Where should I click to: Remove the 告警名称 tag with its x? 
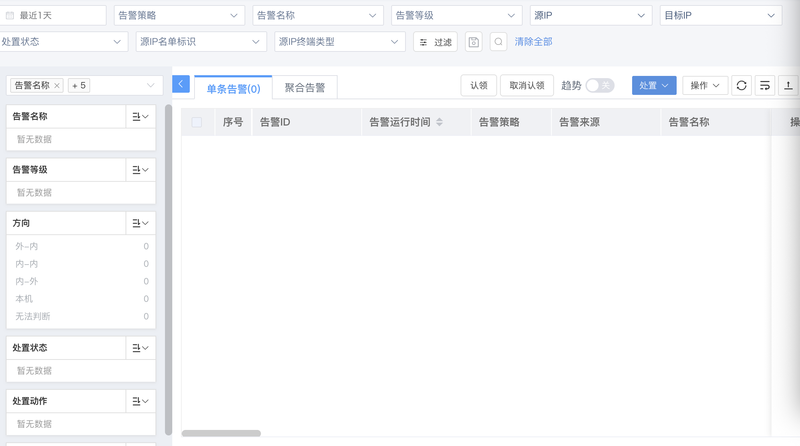(x=57, y=86)
